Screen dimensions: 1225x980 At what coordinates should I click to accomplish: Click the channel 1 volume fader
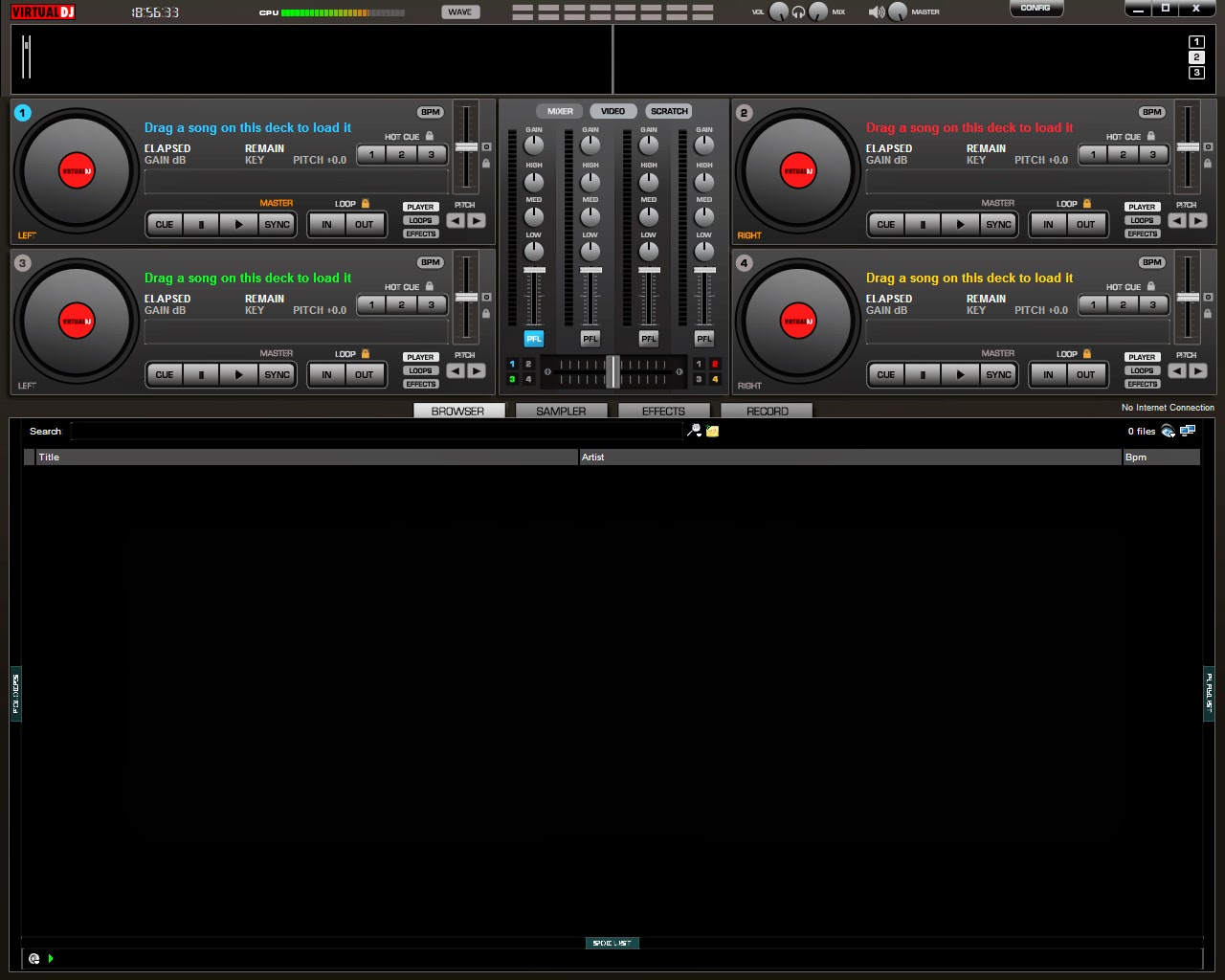[534, 271]
